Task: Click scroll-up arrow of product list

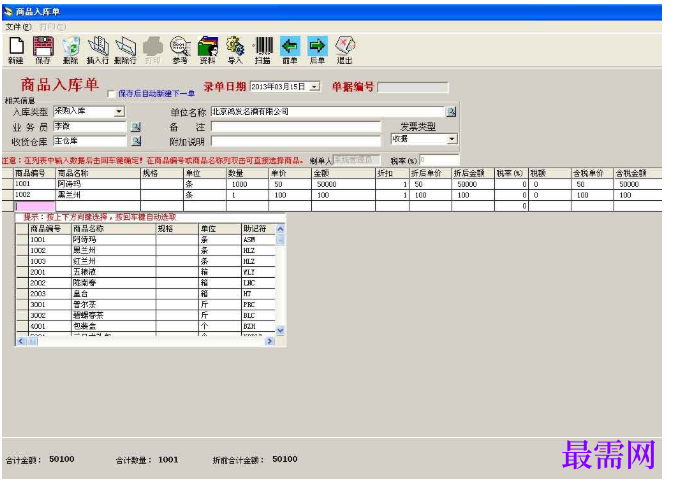Action: 280,229
